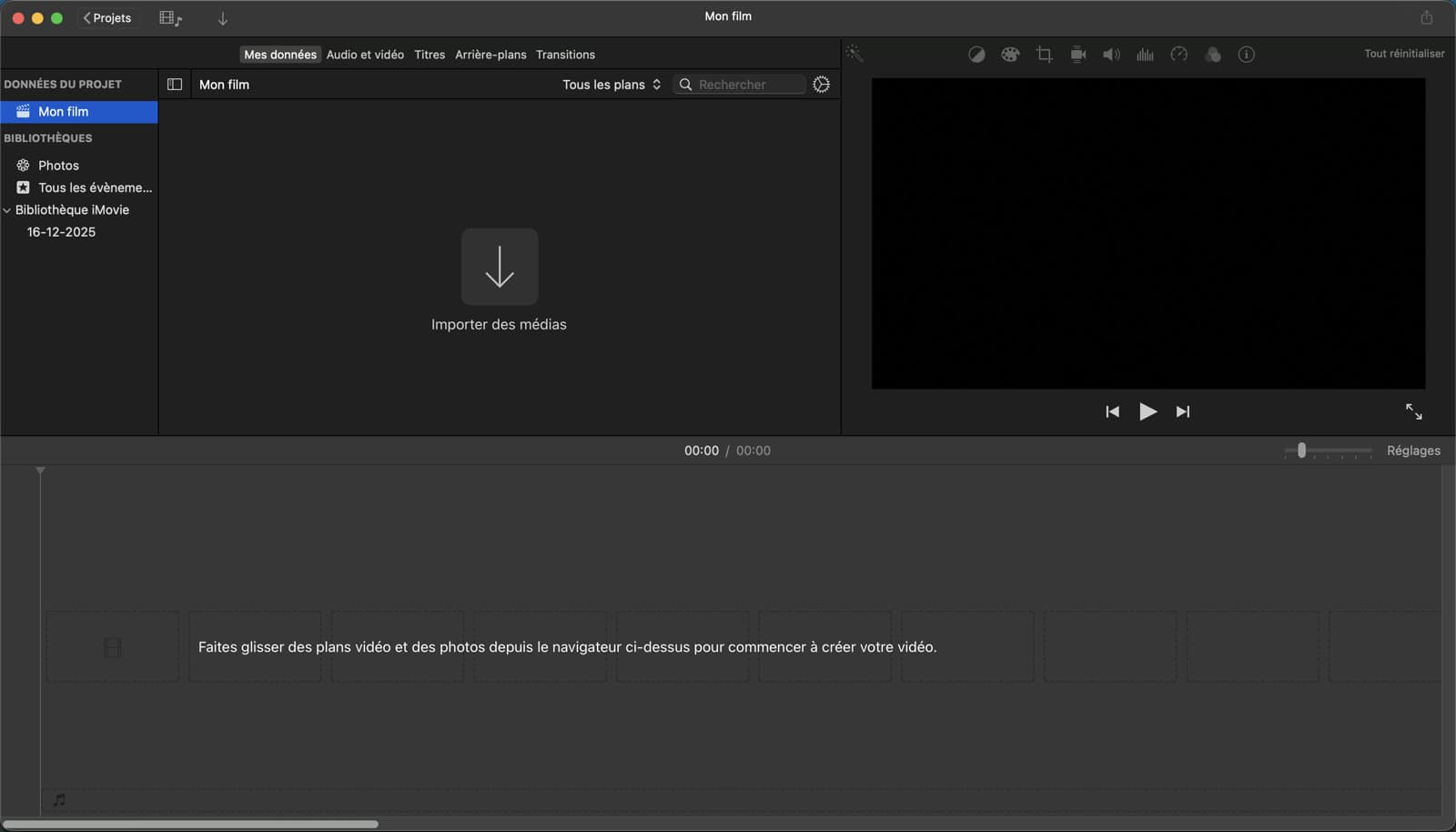Toggle media browser display button in toolbar
The width and height of the screenshot is (1456, 832).
170,18
